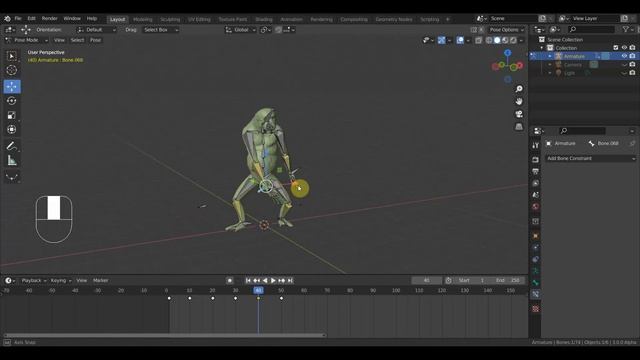Play the animation forward

coord(273,280)
